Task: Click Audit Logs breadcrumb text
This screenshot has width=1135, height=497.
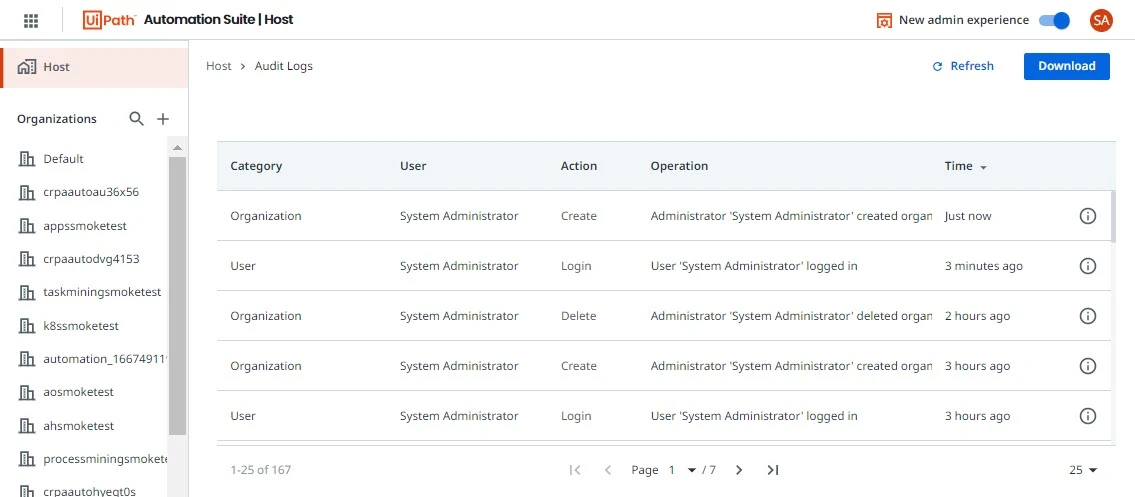Action: (284, 66)
